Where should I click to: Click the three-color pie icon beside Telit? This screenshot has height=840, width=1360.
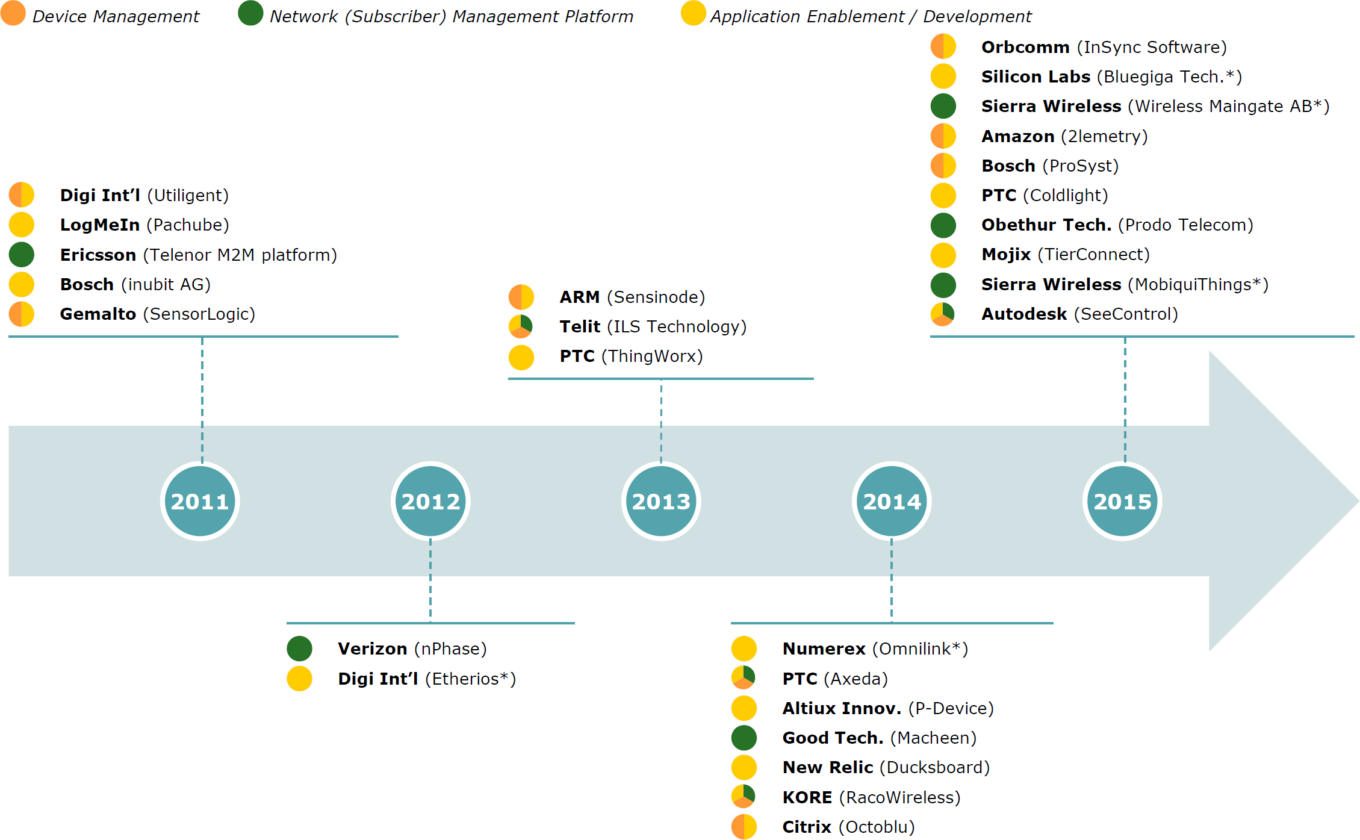pyautogui.click(x=521, y=327)
